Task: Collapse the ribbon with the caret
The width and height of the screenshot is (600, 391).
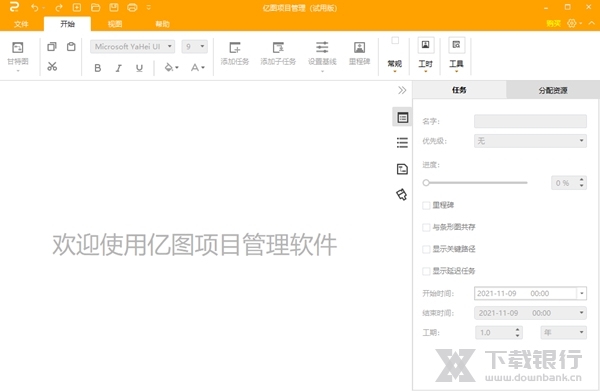Action: [592, 23]
